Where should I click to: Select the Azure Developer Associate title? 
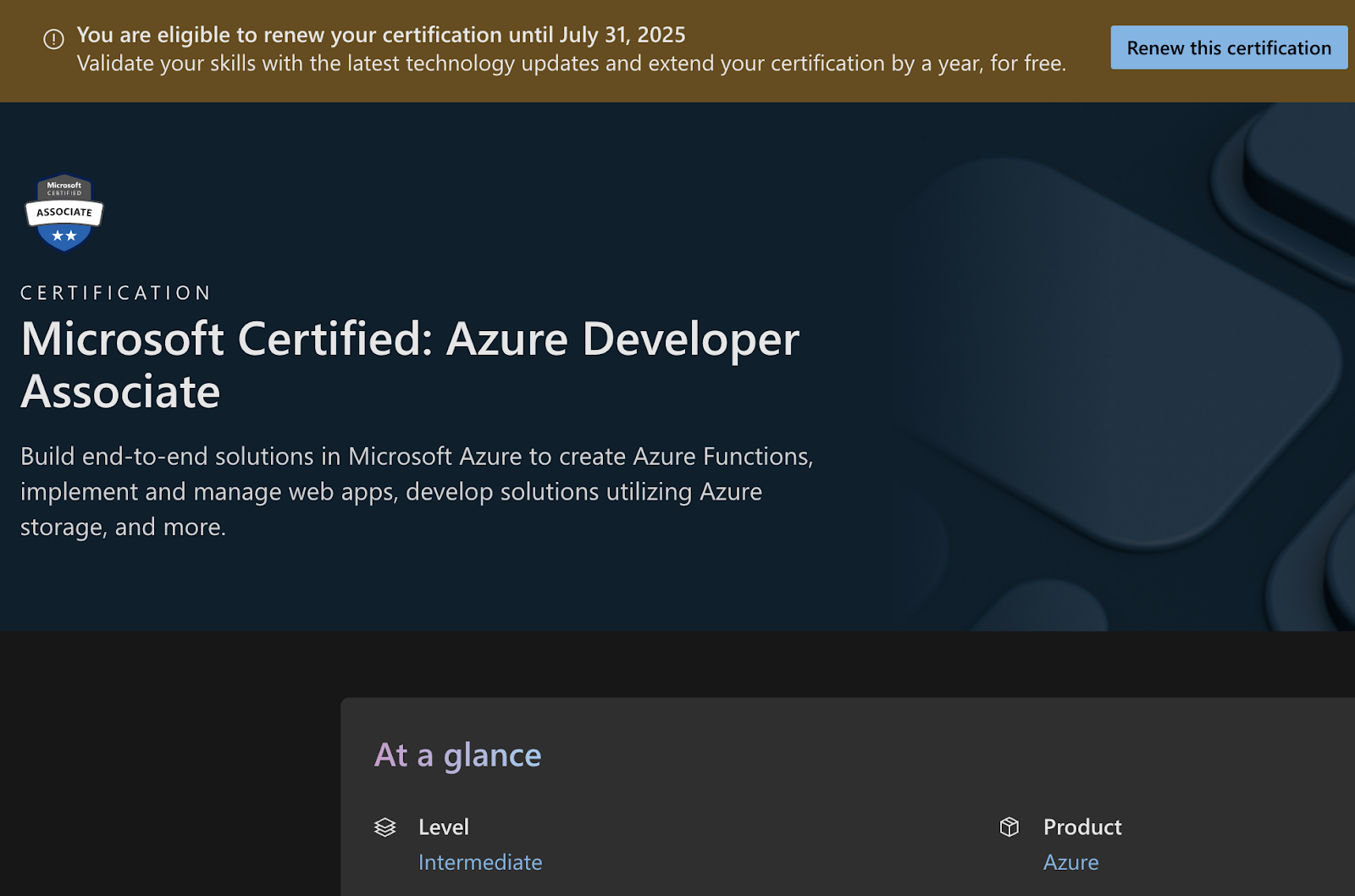(x=410, y=365)
